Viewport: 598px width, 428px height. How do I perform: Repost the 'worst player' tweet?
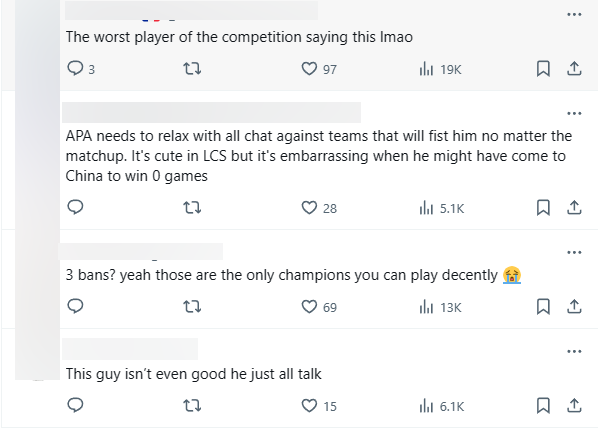[x=192, y=69]
